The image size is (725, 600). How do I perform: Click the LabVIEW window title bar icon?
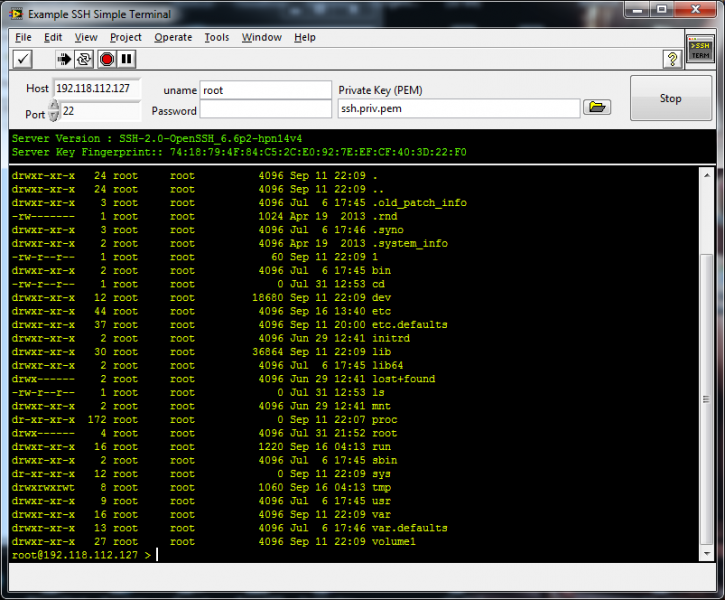(x=15, y=14)
